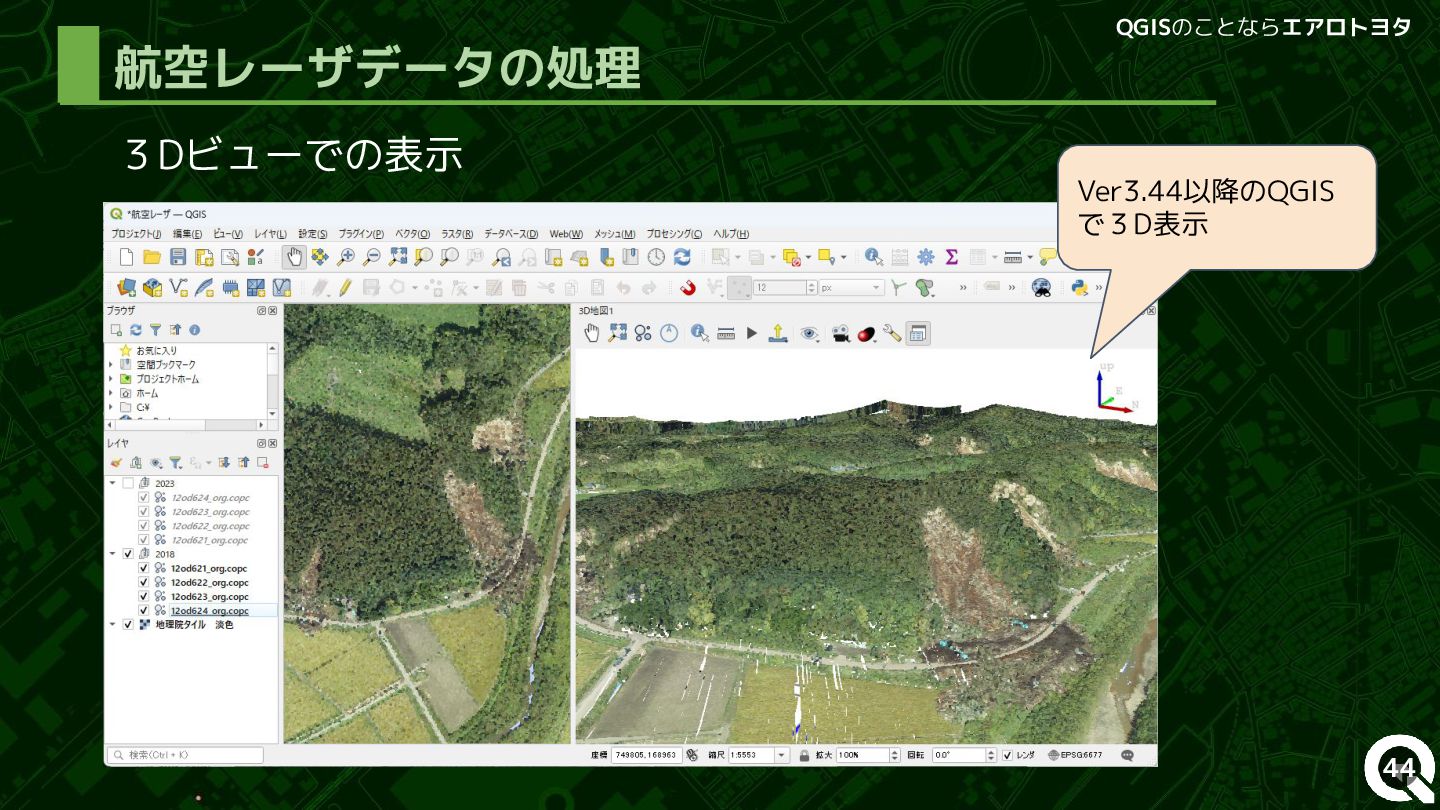
Task: Click the Zoom Out magnifier tool
Action: (x=371, y=257)
